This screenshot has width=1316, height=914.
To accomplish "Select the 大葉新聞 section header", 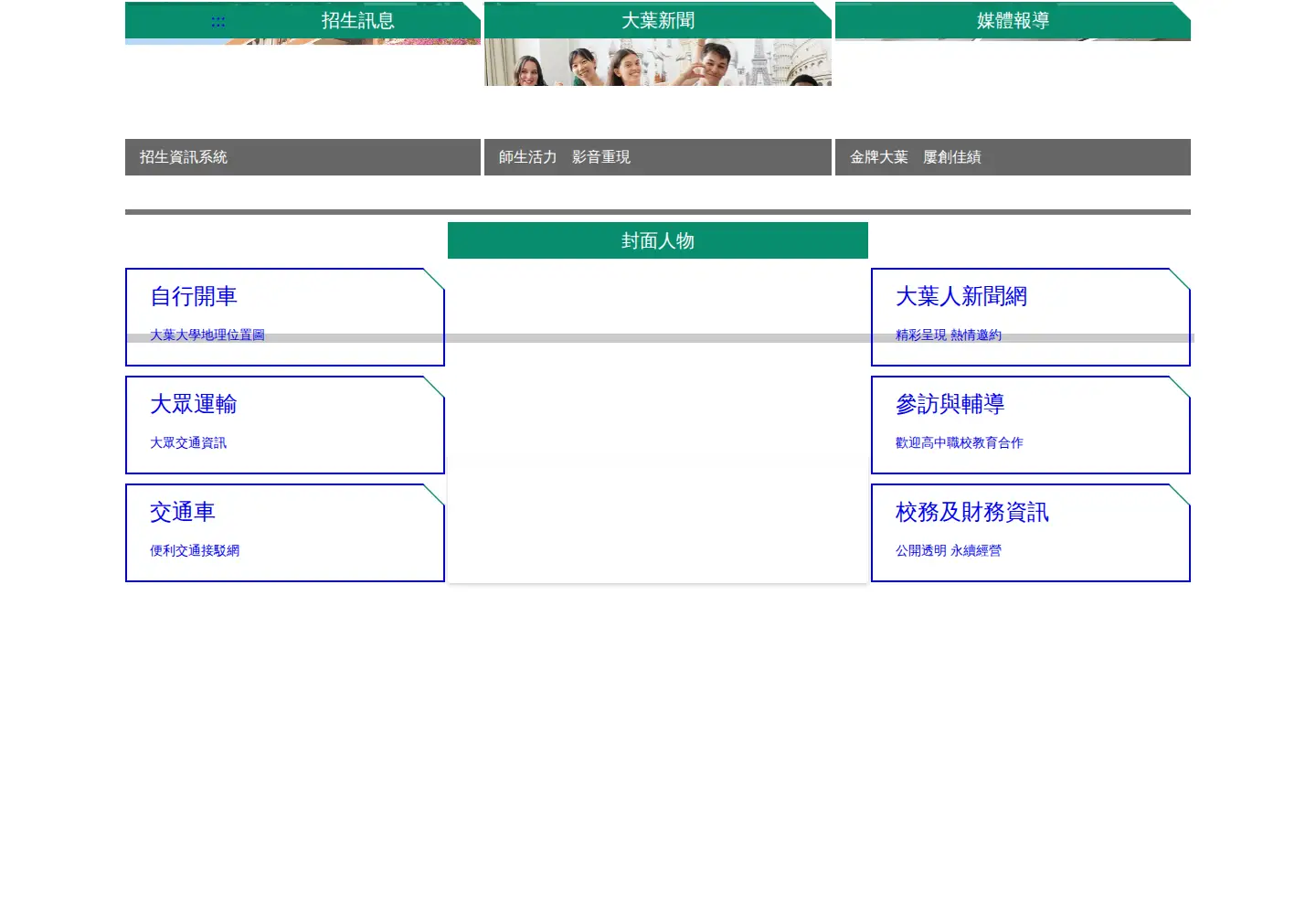I will 658,20.
